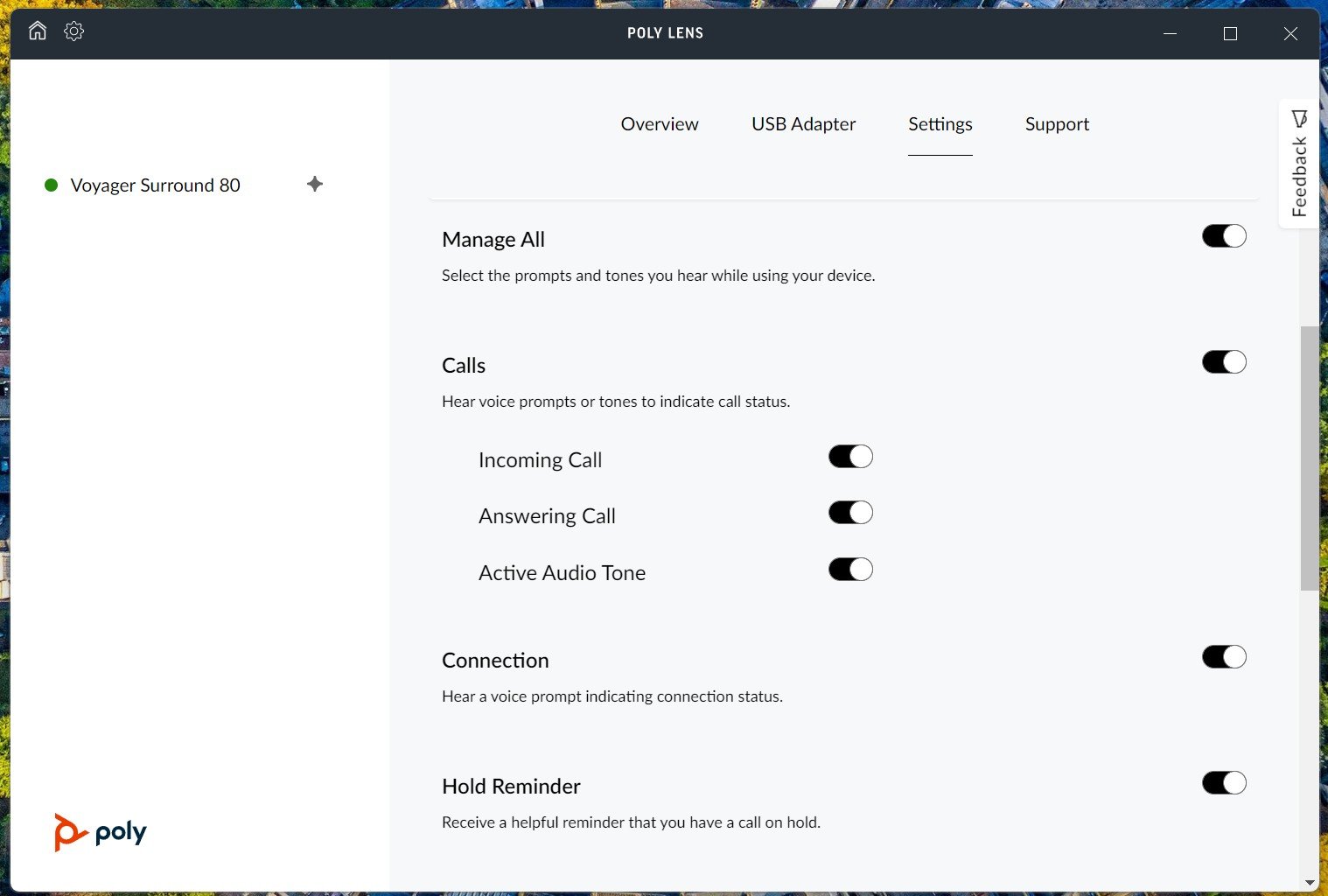Open the USB Adapter tab
The image size is (1328, 896).
pyautogui.click(x=803, y=124)
